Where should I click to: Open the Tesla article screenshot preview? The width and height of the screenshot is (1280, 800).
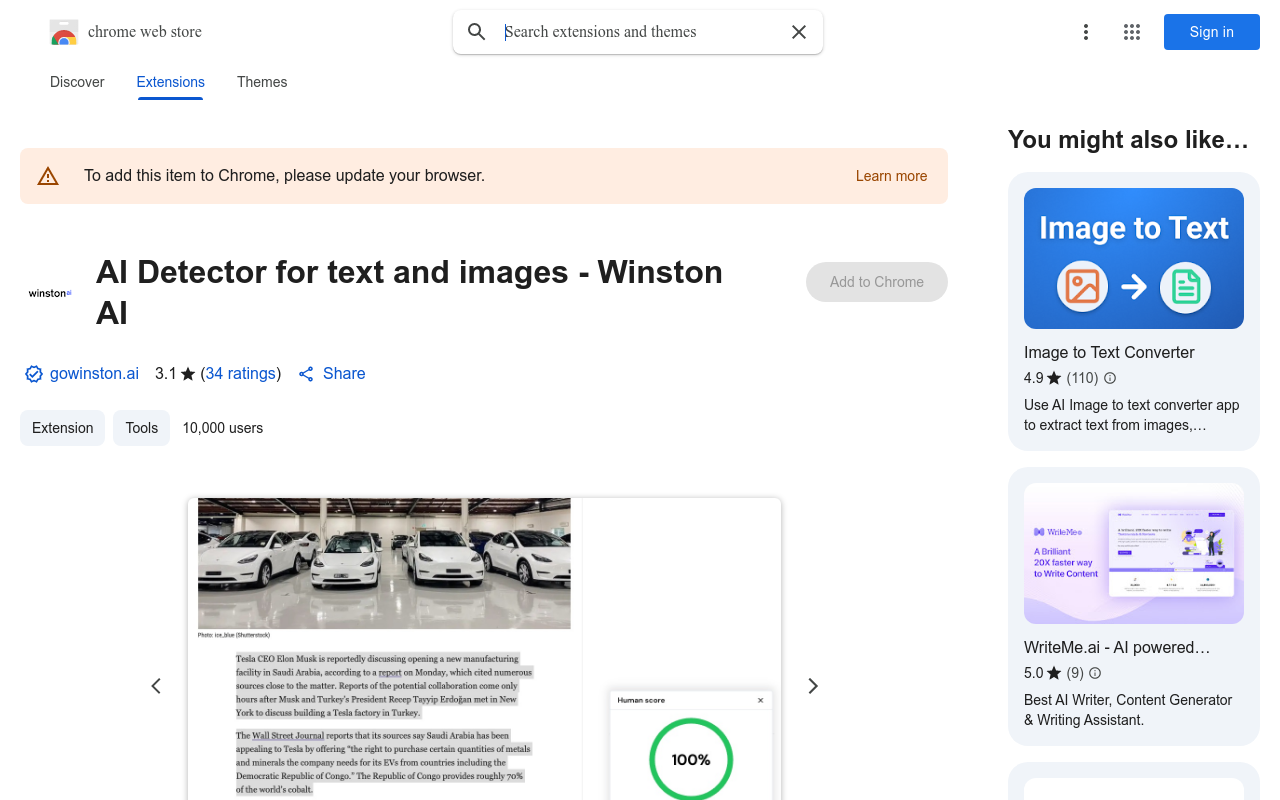(x=484, y=649)
